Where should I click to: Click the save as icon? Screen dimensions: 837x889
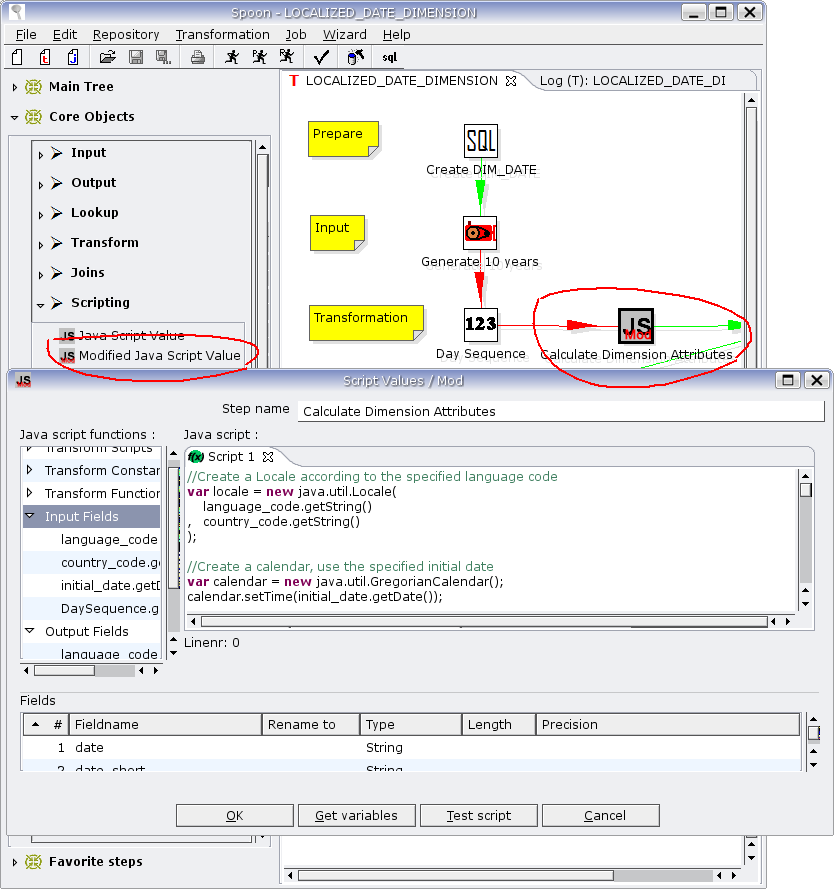[163, 57]
